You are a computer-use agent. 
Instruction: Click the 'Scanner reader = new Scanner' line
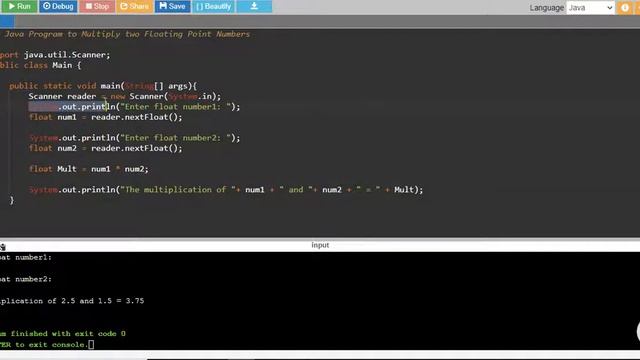click(124, 96)
